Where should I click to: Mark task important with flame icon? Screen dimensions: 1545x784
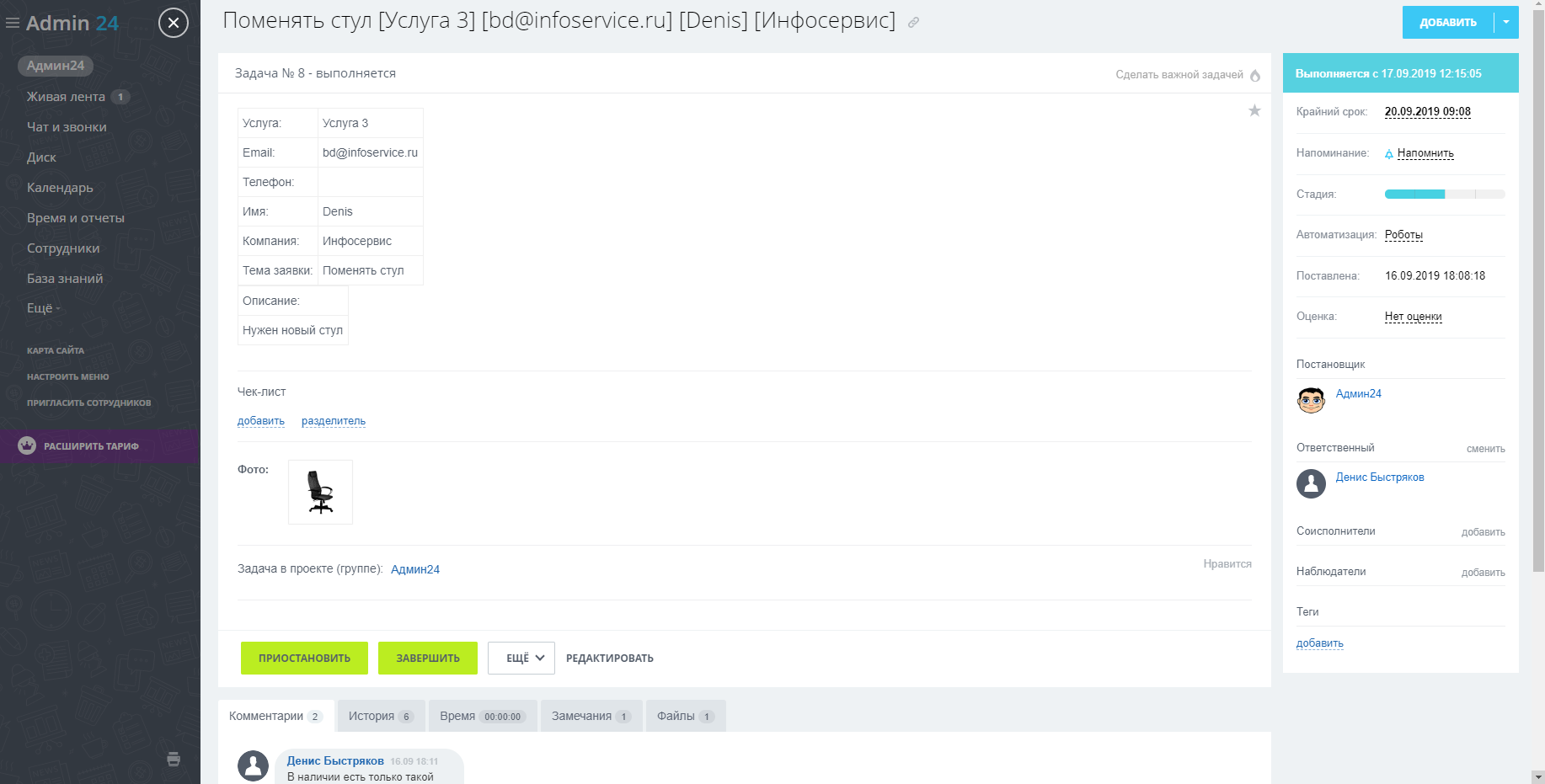coord(1255,76)
